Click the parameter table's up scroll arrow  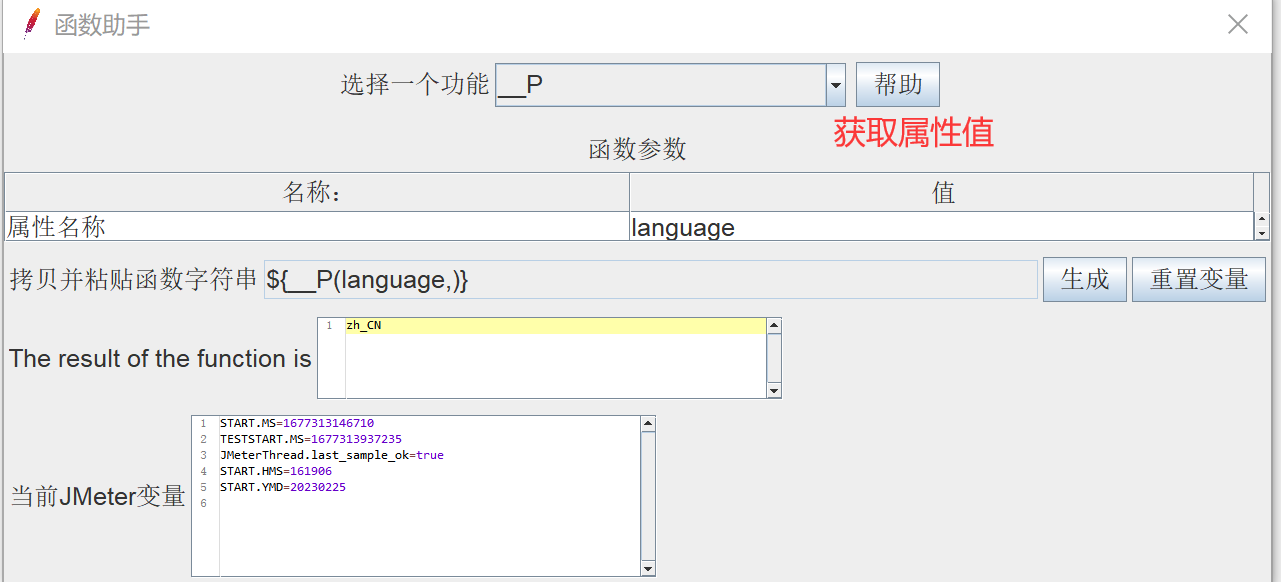pos(1261,219)
